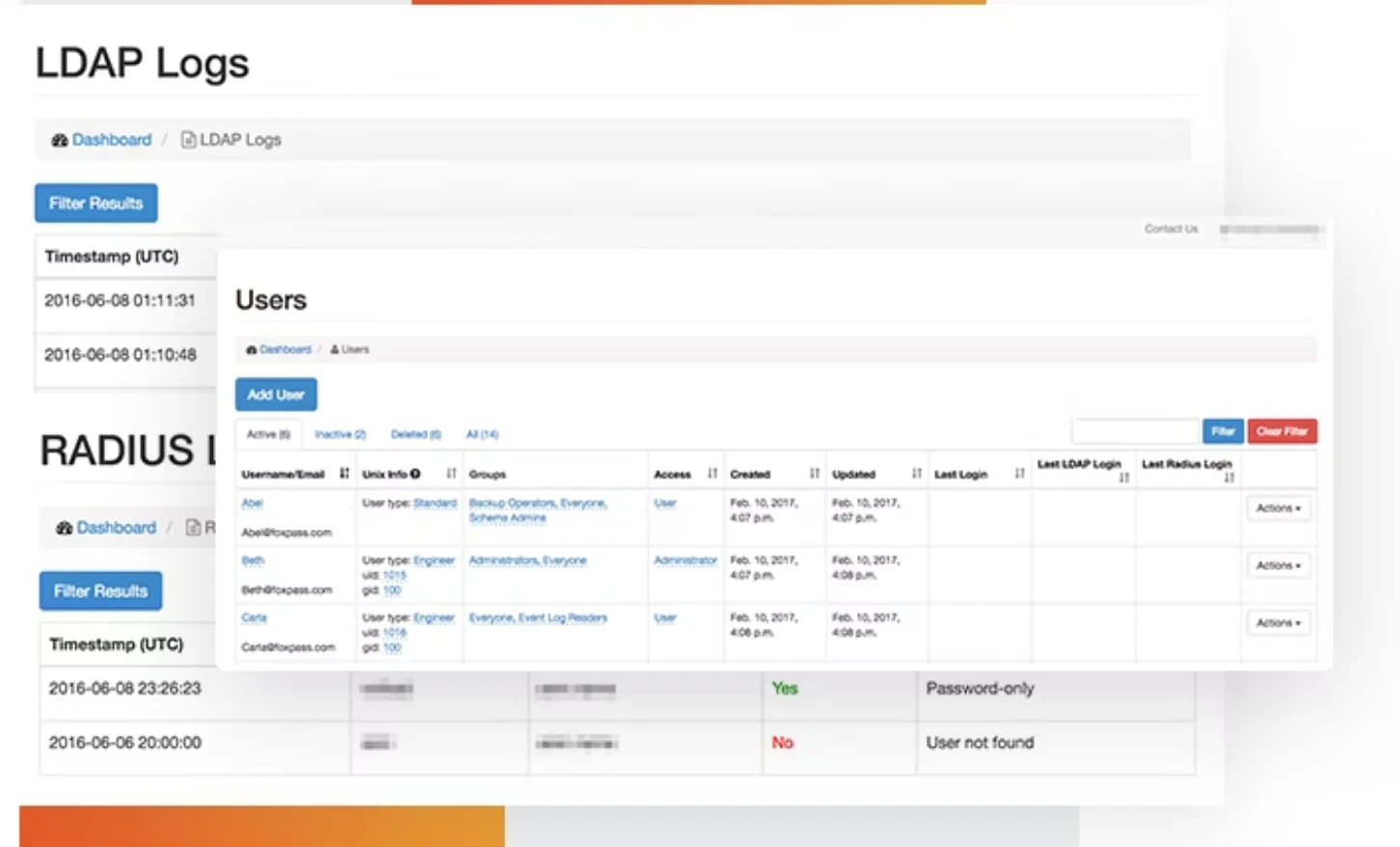Viewport: 1400px width, 847px height.
Task: Click Beth's Administrator access link
Action: coord(685,560)
